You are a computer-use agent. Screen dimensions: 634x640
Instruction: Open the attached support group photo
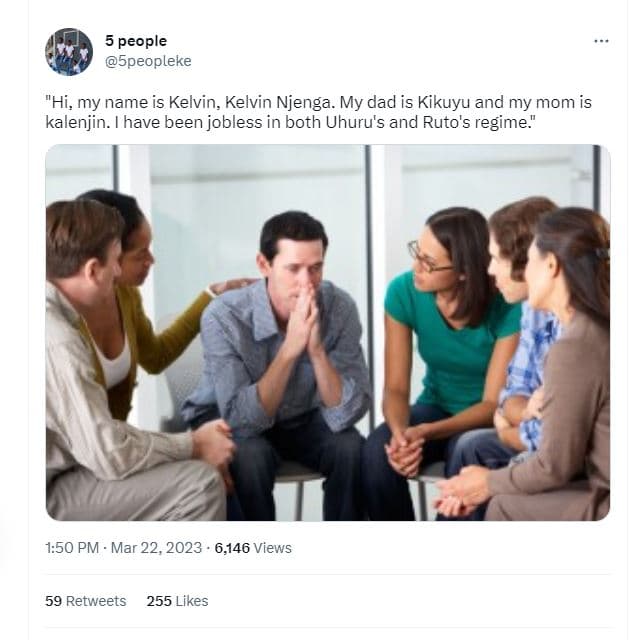coord(328,332)
